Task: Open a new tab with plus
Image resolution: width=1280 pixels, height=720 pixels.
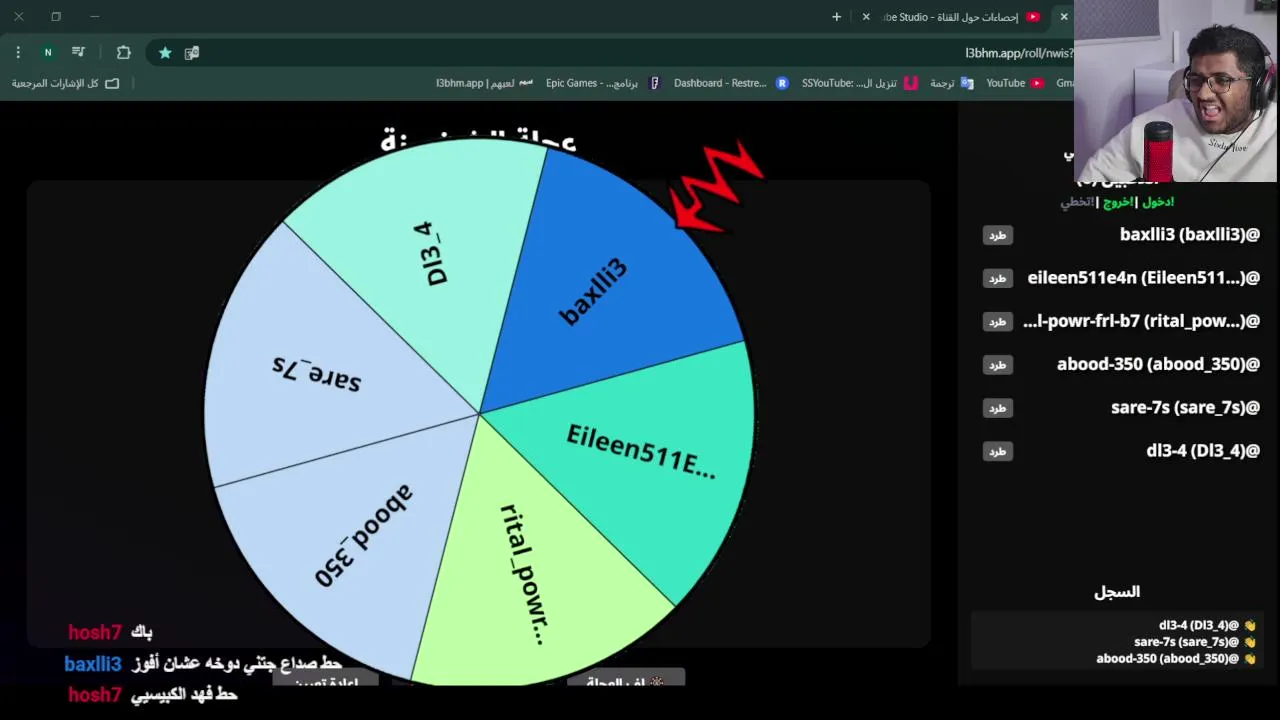Action: click(836, 17)
